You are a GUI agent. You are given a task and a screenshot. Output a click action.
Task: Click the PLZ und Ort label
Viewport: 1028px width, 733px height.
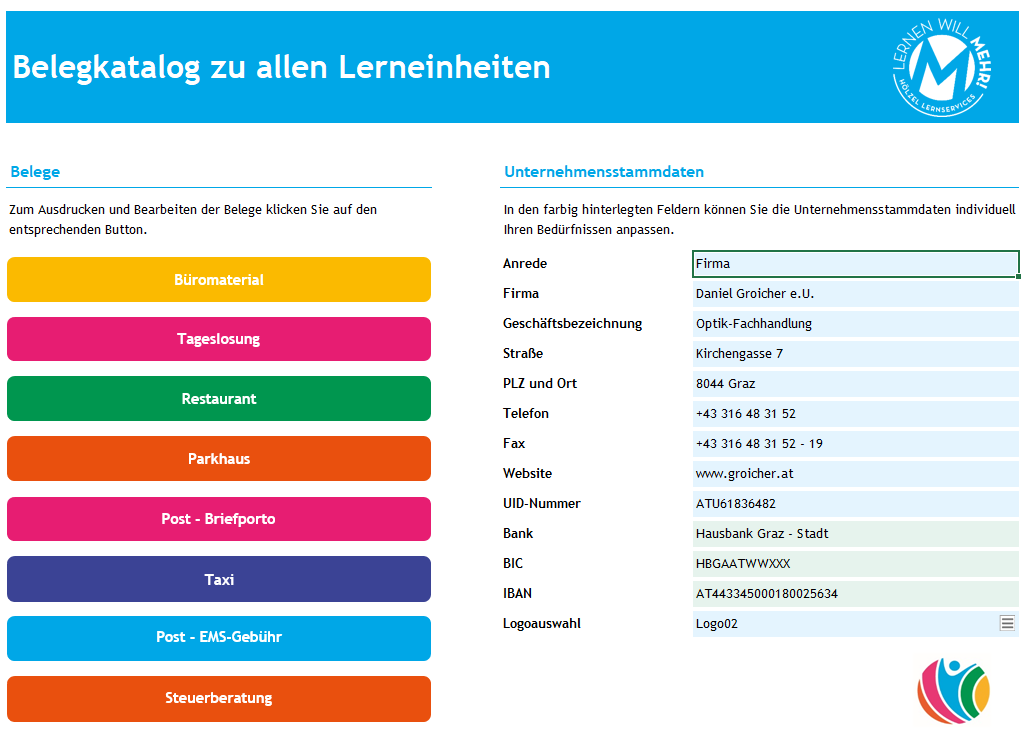(x=540, y=384)
